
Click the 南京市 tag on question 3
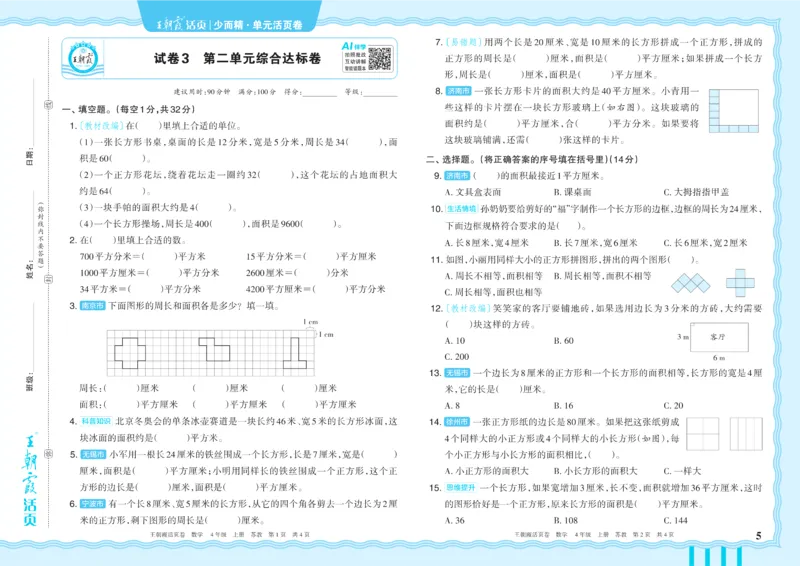(x=93, y=306)
